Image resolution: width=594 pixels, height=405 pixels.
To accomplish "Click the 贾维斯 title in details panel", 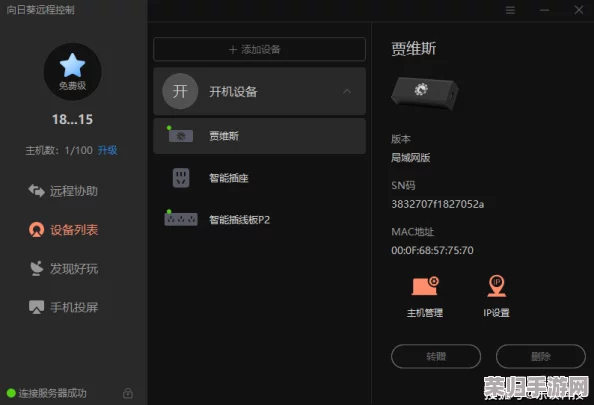I will click(414, 49).
